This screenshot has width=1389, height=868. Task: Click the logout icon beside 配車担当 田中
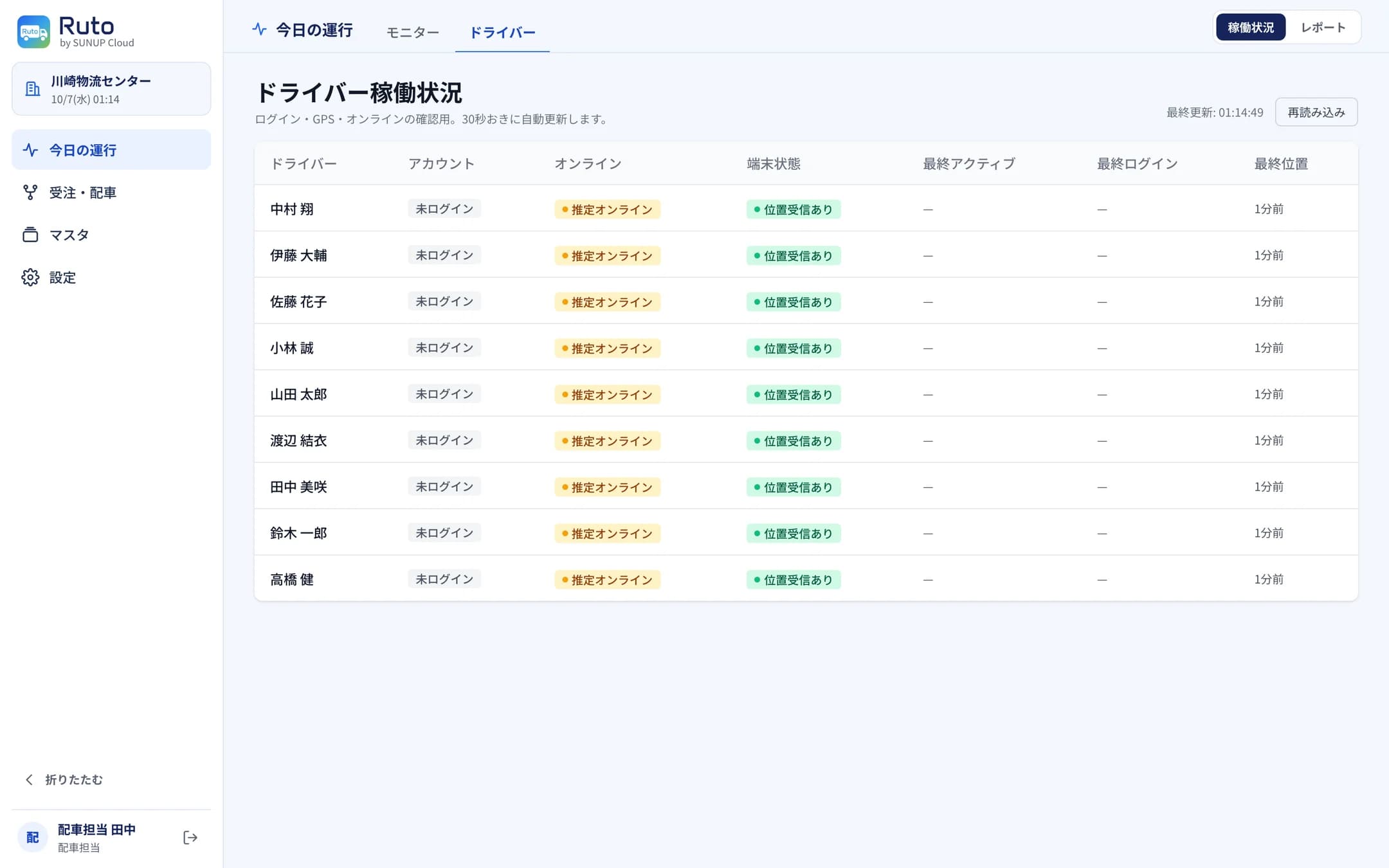(x=190, y=837)
